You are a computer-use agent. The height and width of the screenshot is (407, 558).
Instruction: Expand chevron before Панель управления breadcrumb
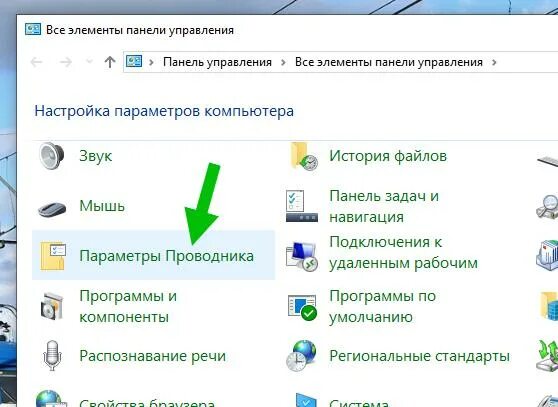click(152, 62)
